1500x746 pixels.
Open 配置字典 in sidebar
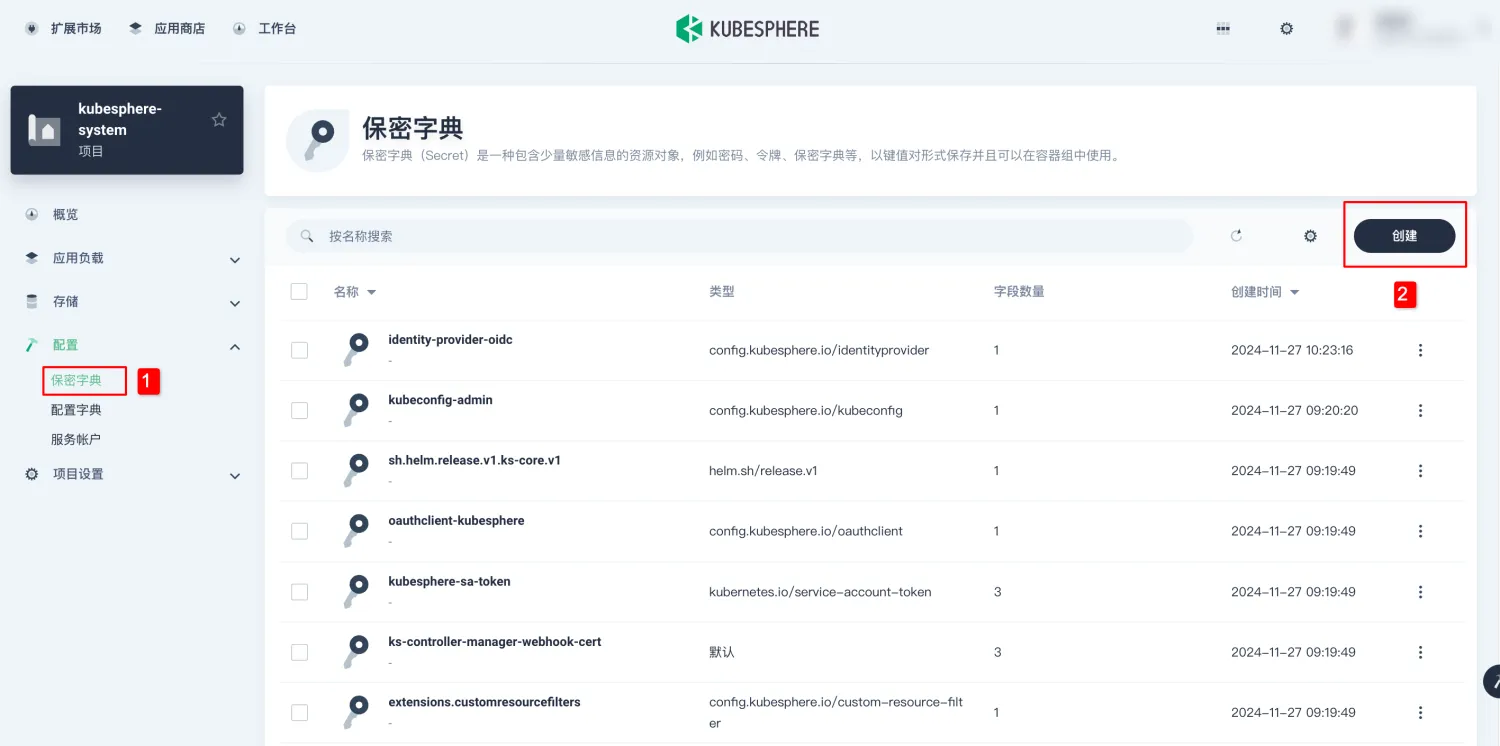point(76,410)
